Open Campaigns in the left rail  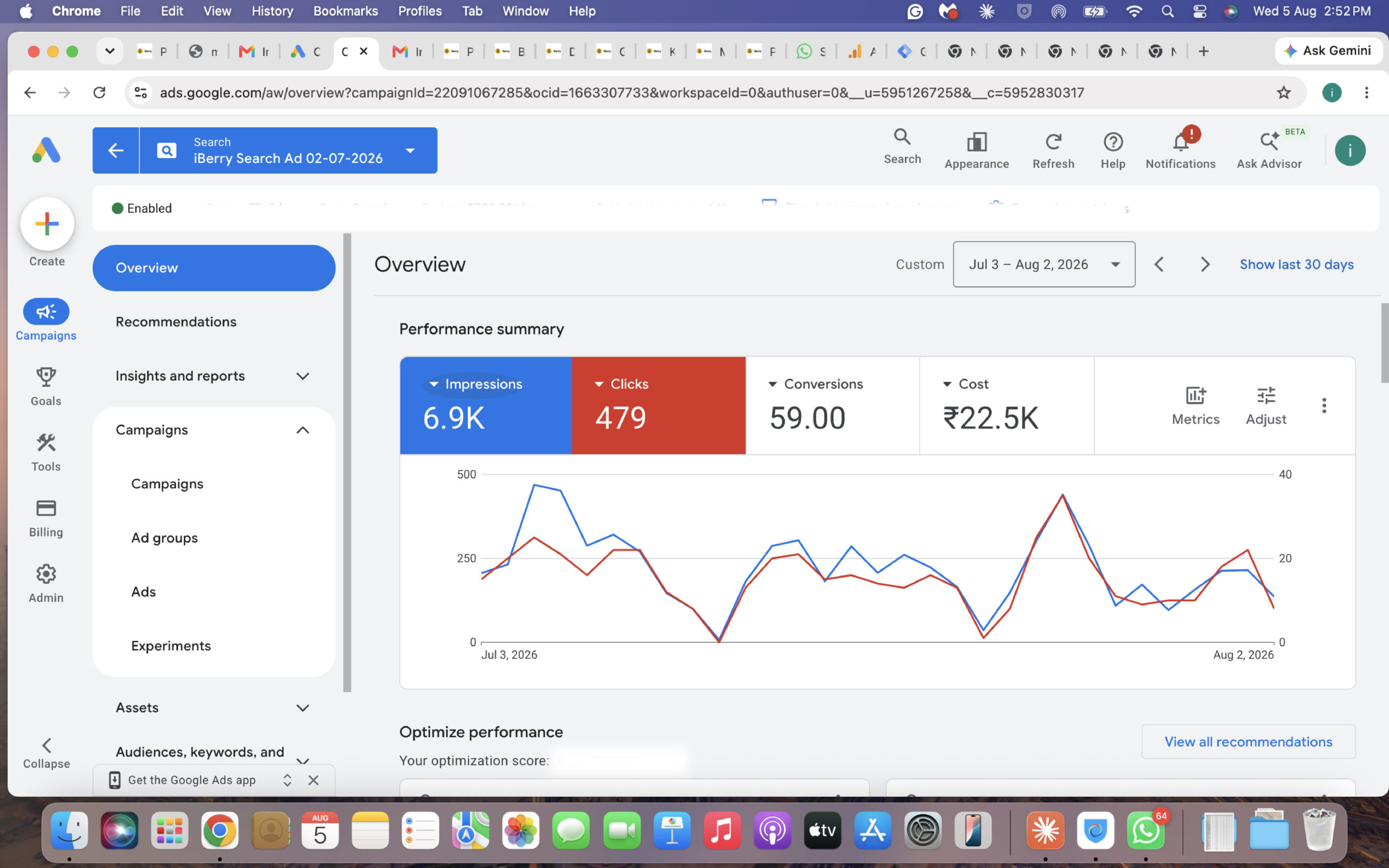click(46, 320)
